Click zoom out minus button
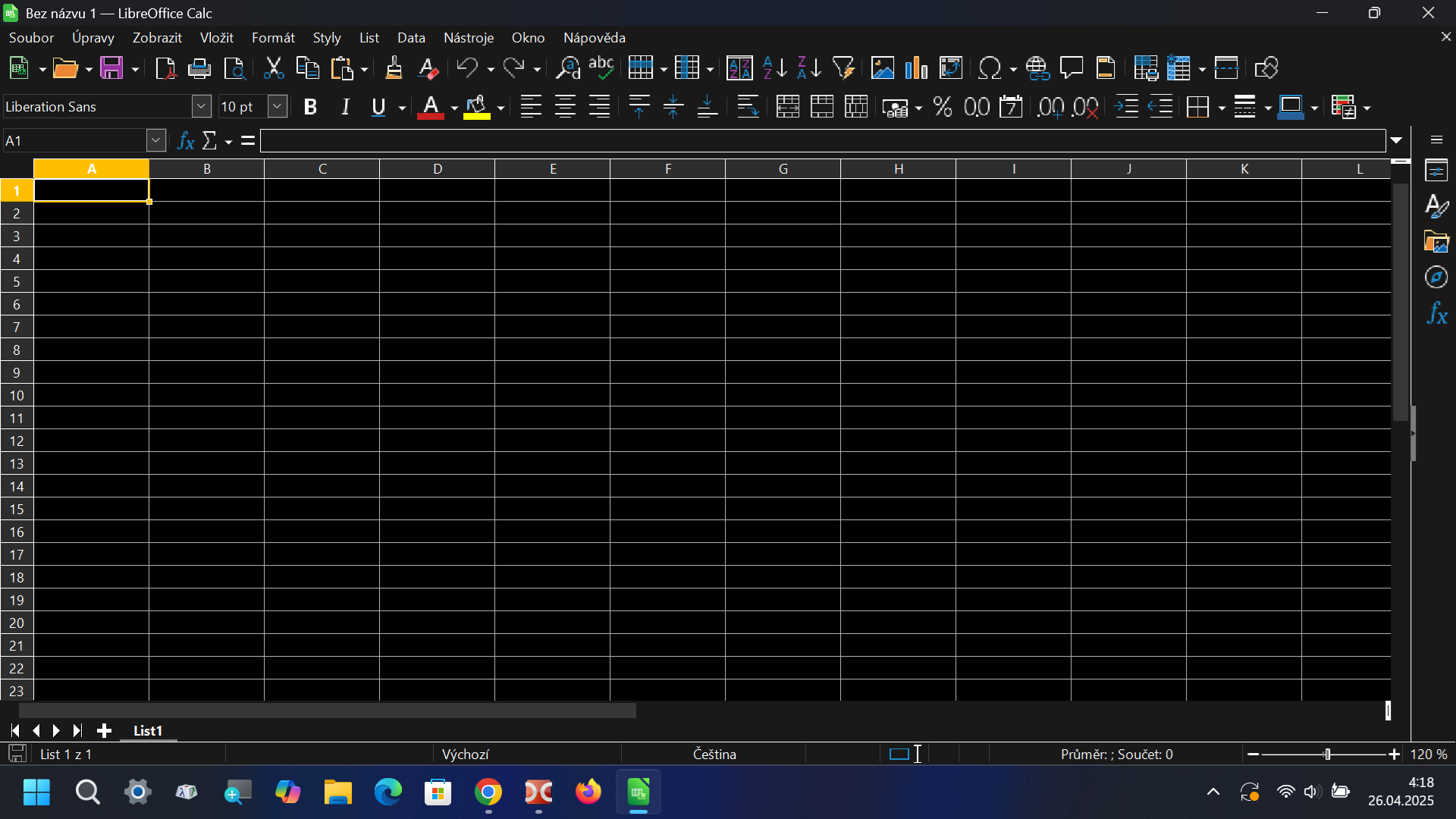The height and width of the screenshot is (819, 1456). coord(1254,755)
